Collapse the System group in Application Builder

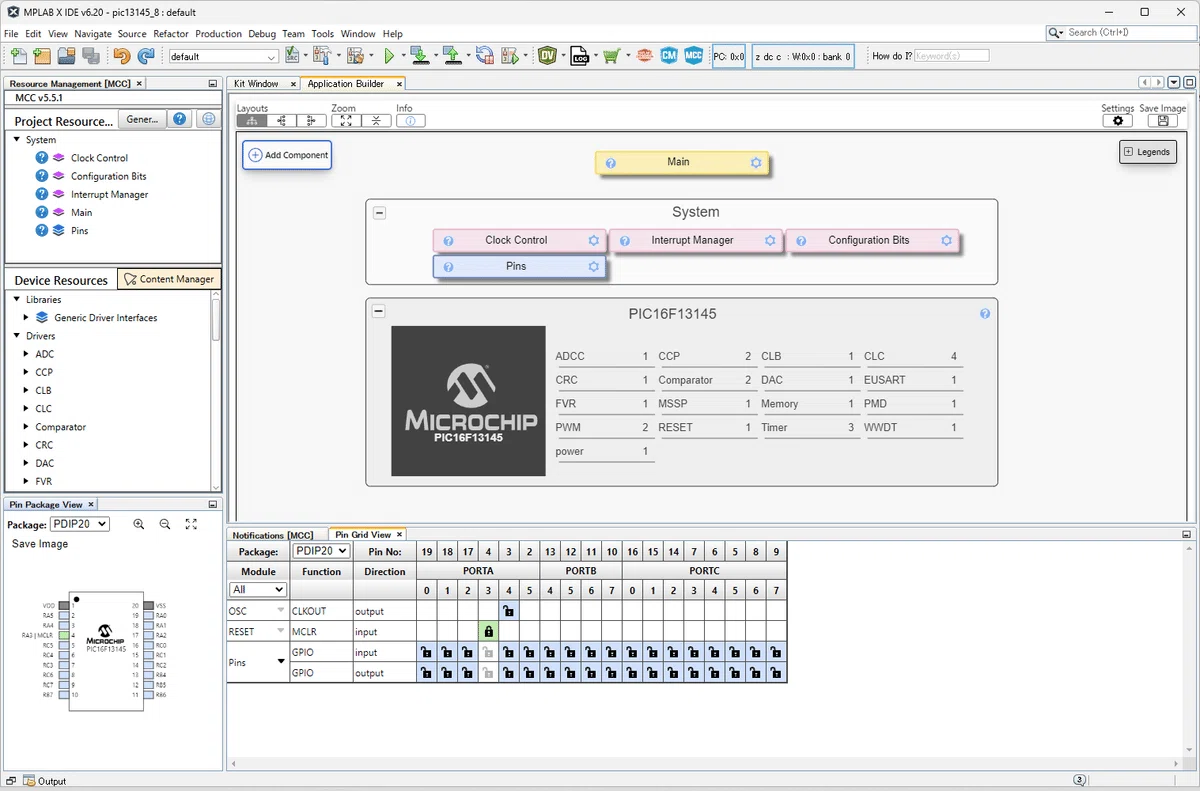click(379, 212)
